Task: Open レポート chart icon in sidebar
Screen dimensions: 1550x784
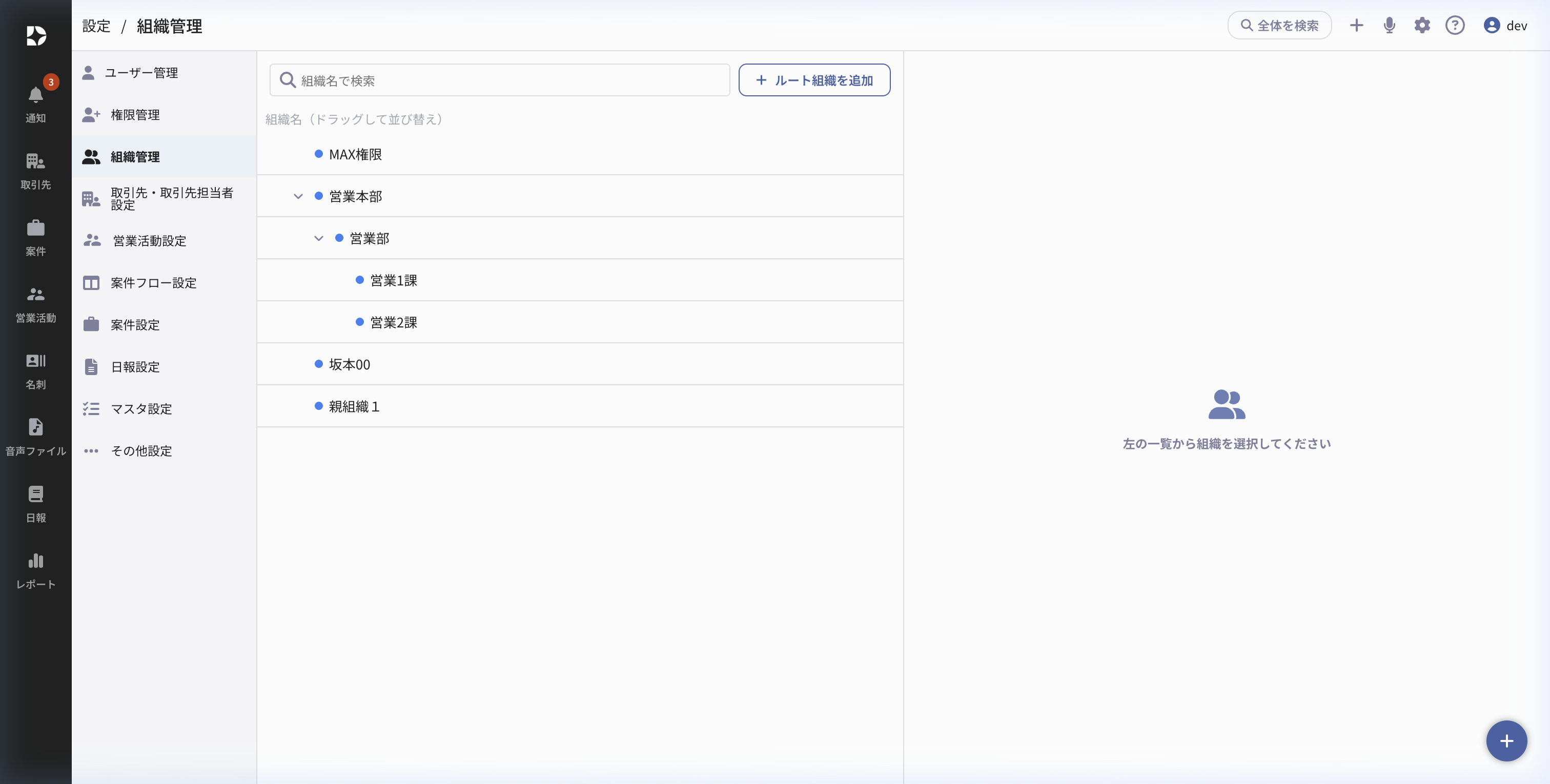Action: point(35,561)
